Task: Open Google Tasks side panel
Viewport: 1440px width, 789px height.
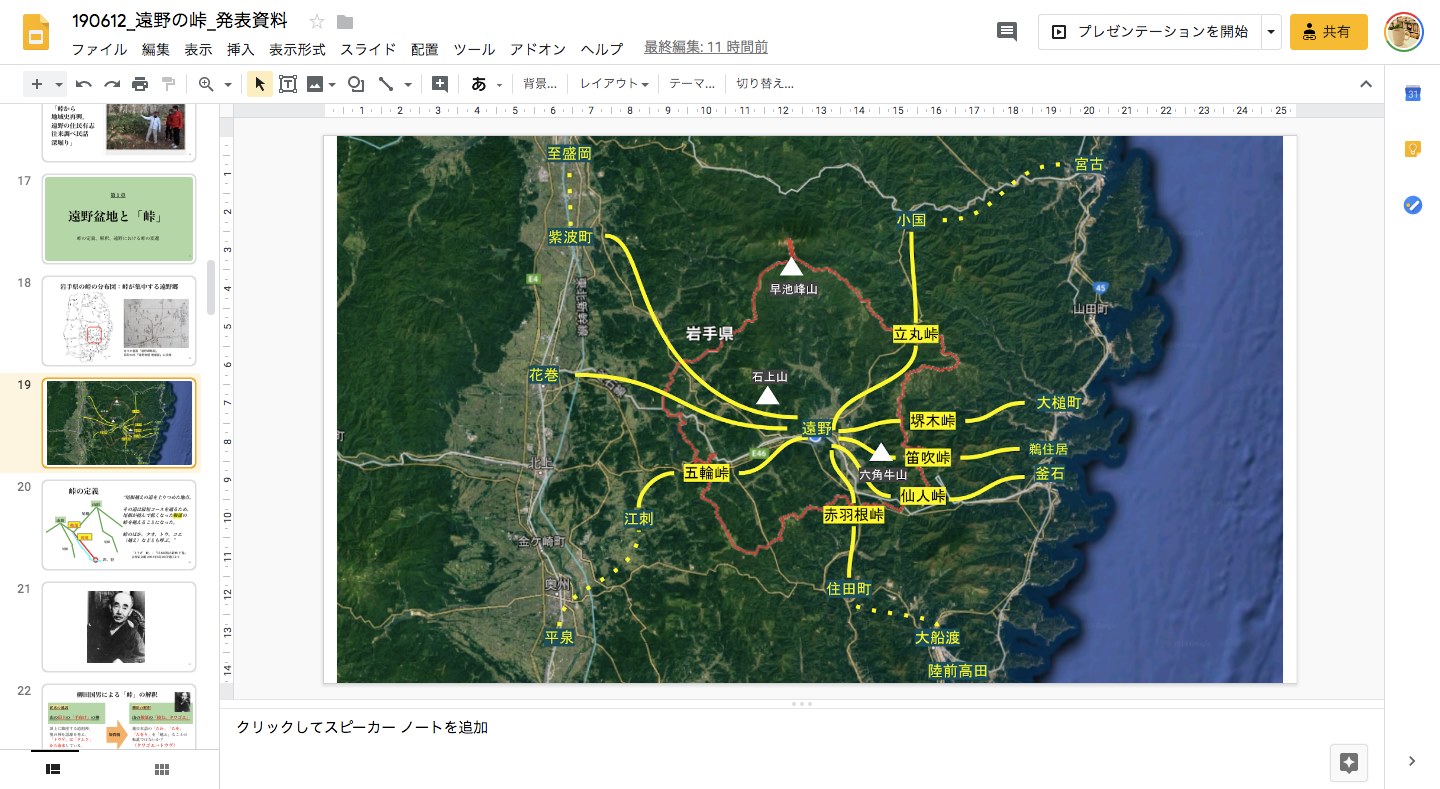Action: [1412, 205]
